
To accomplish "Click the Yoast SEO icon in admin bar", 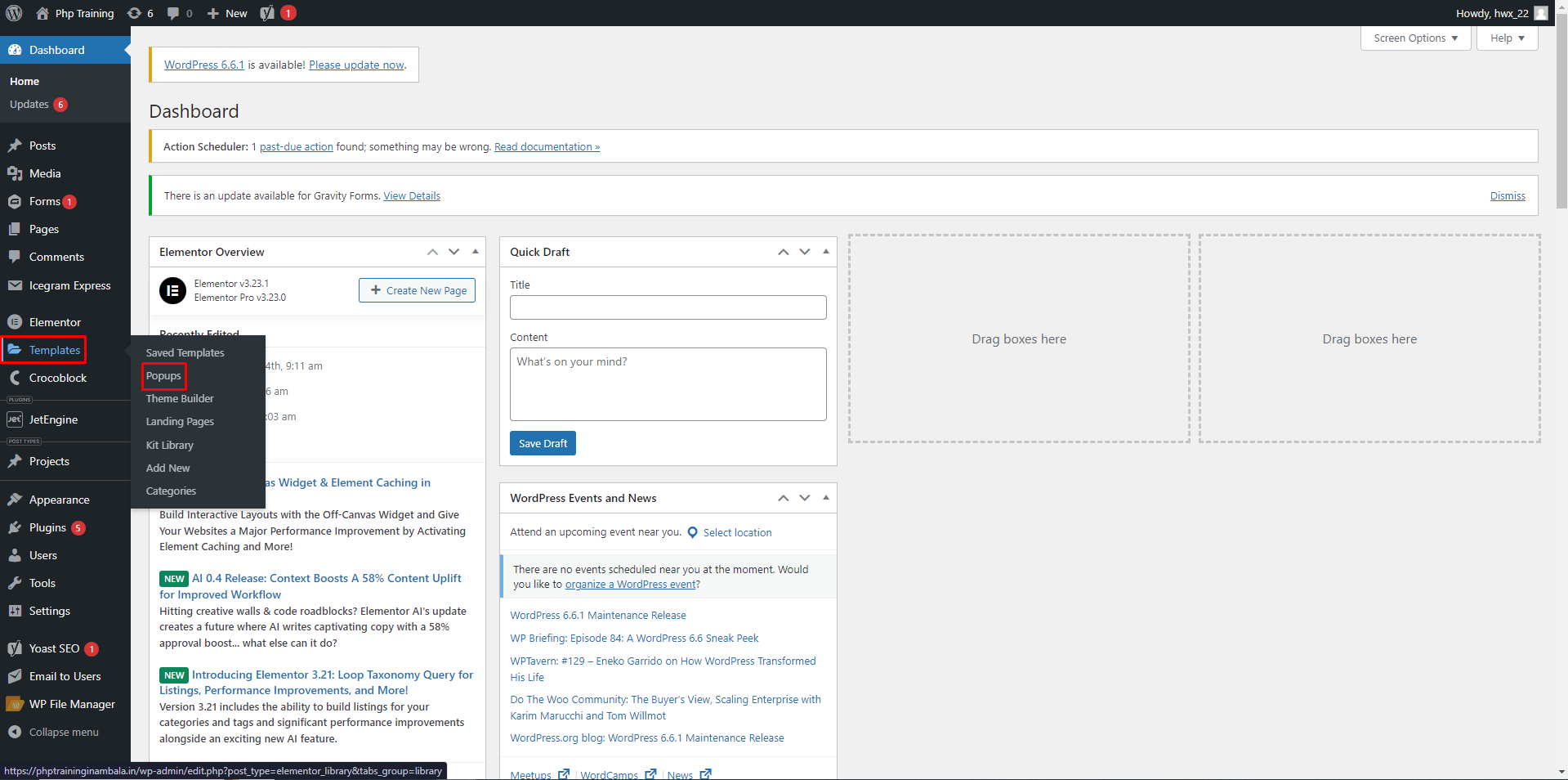I will coord(267,13).
